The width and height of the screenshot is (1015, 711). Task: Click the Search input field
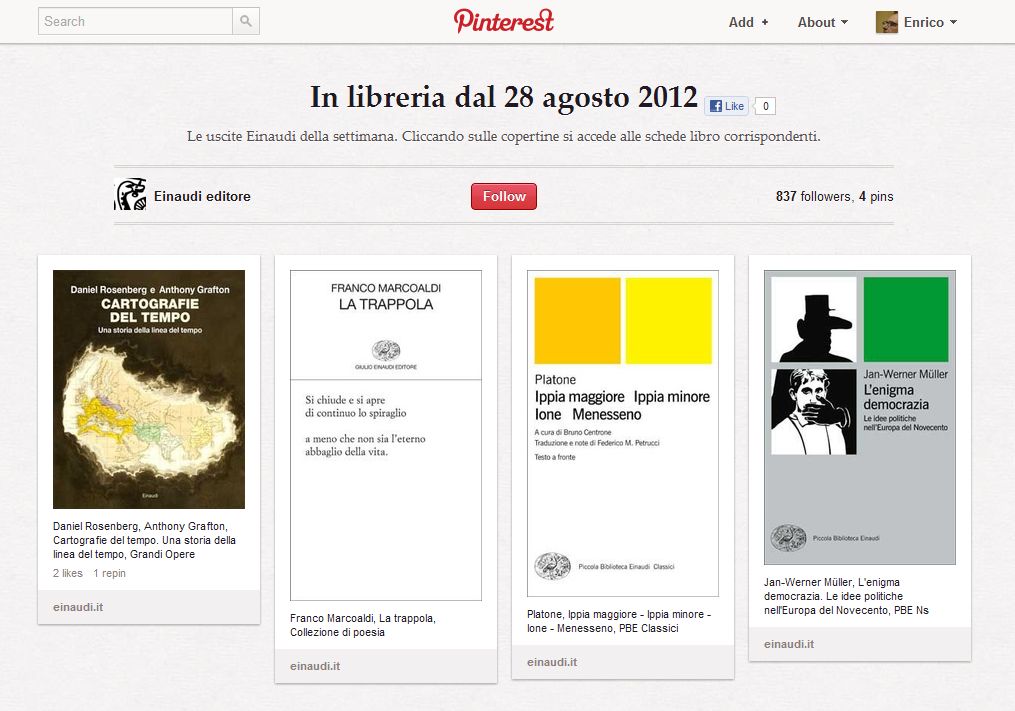pyautogui.click(x=135, y=21)
